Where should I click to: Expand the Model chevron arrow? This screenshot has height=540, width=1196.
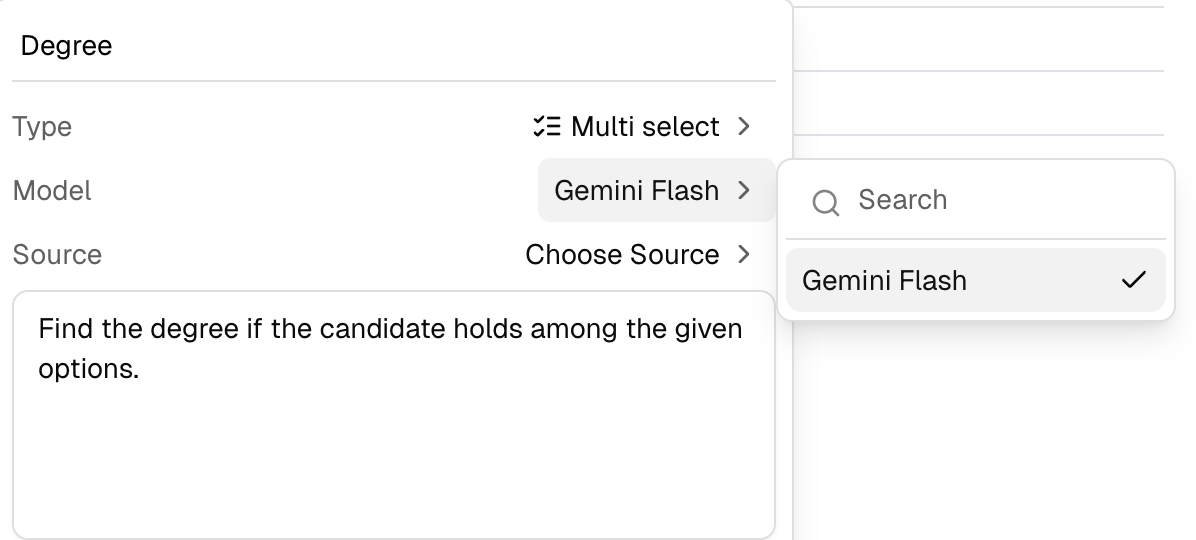click(743, 190)
